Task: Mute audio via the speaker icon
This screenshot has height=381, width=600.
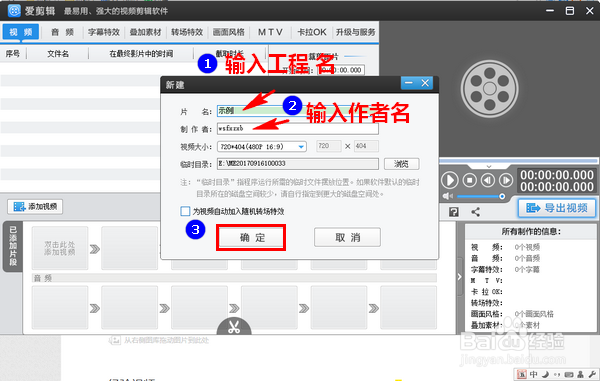Action: coord(447,196)
